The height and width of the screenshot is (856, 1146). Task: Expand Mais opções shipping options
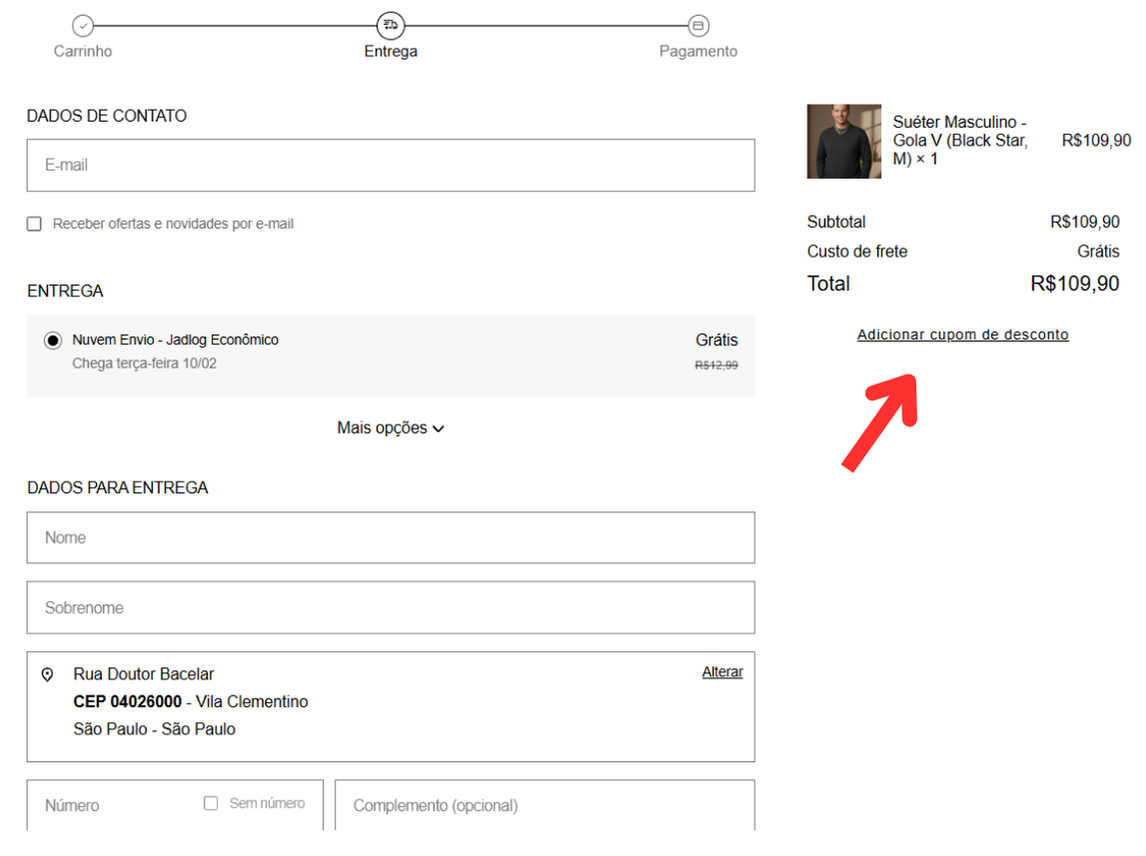tap(382, 428)
